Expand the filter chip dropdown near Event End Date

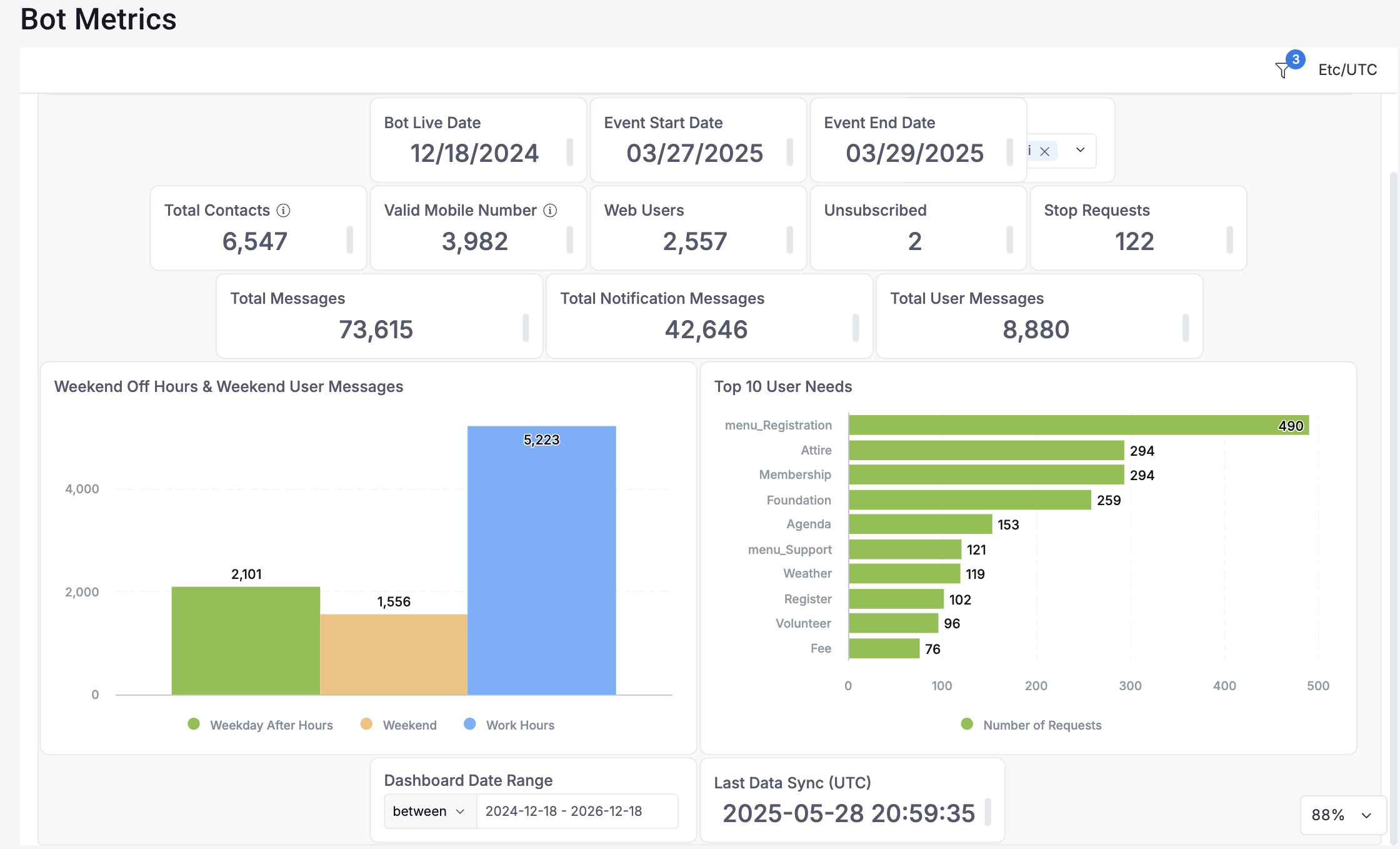[x=1081, y=151]
